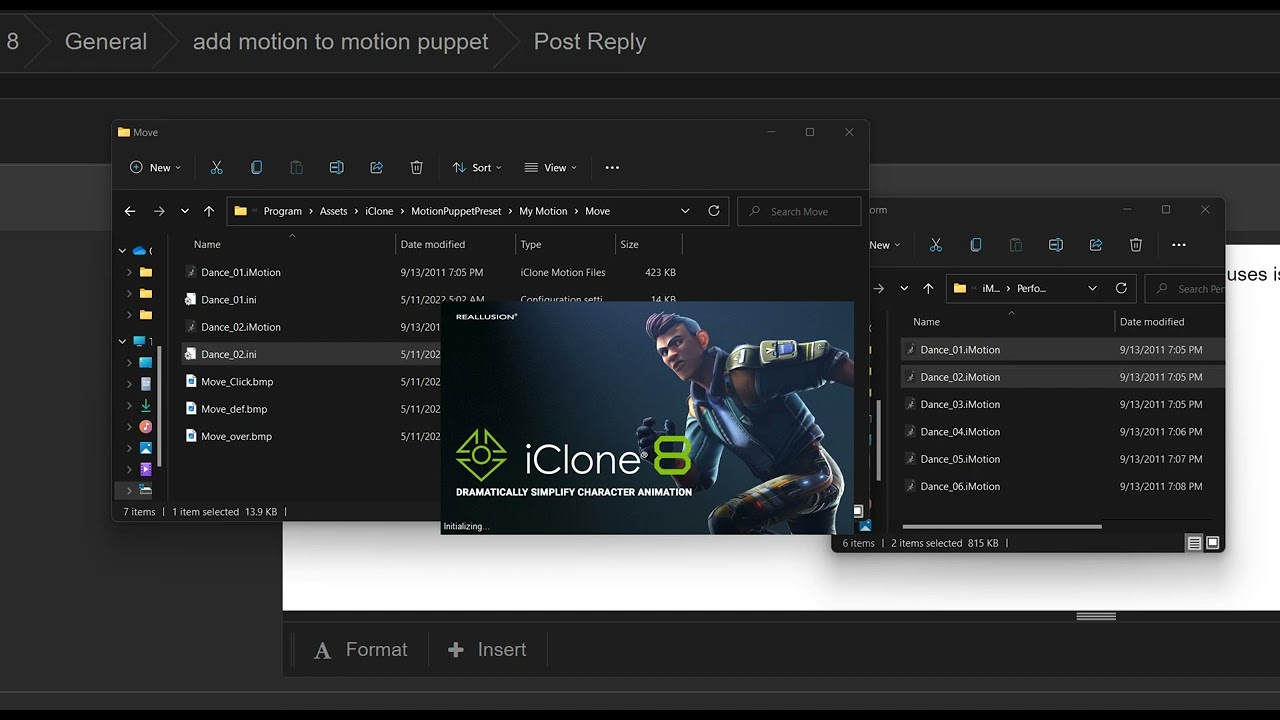Screen dimensions: 1280x720
Task: Select Dance_02.iMotion in Move window
Action: click(x=240, y=327)
